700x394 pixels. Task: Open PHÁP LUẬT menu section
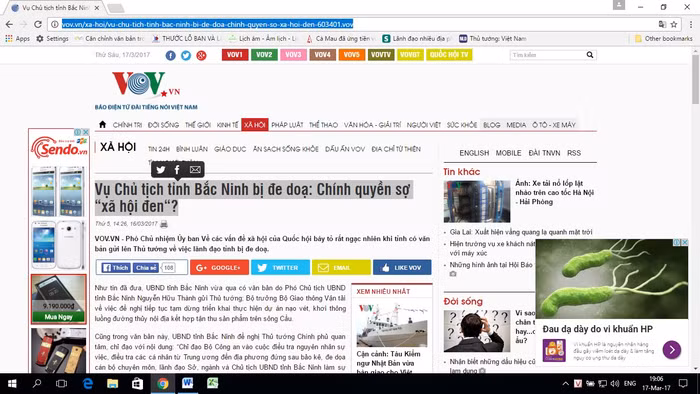point(287,125)
